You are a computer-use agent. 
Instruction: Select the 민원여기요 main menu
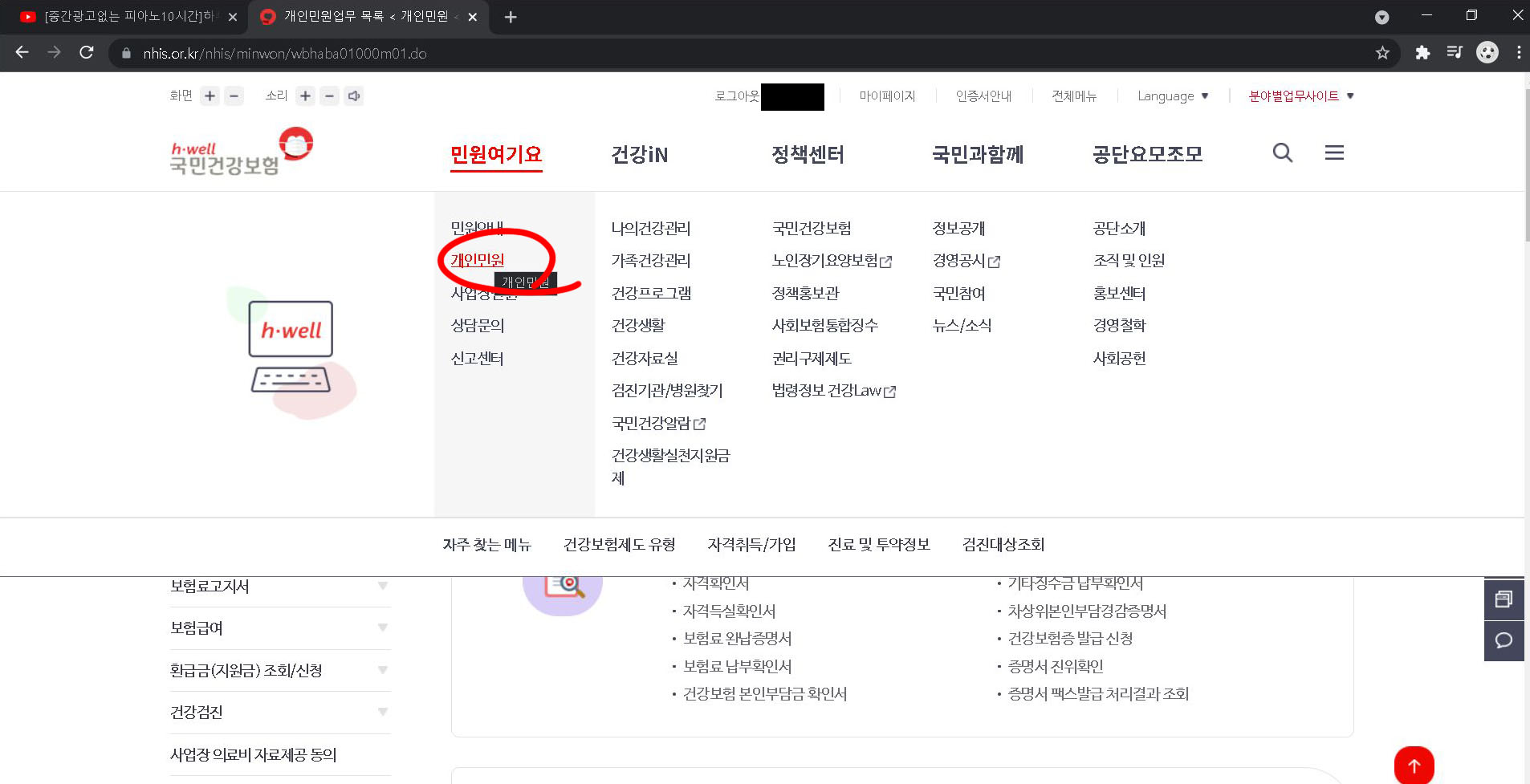pos(496,154)
